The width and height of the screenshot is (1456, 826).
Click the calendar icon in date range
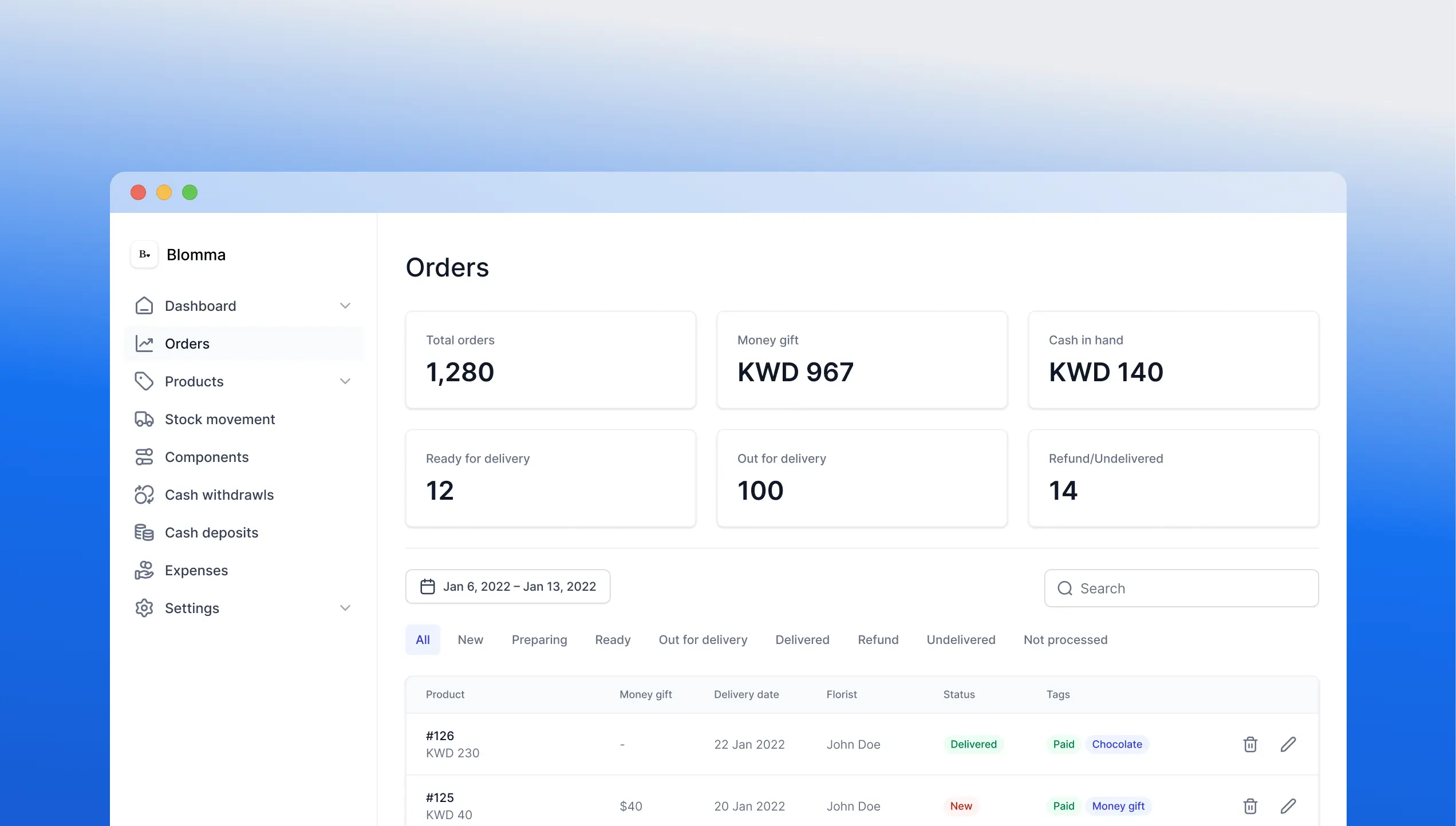(427, 586)
